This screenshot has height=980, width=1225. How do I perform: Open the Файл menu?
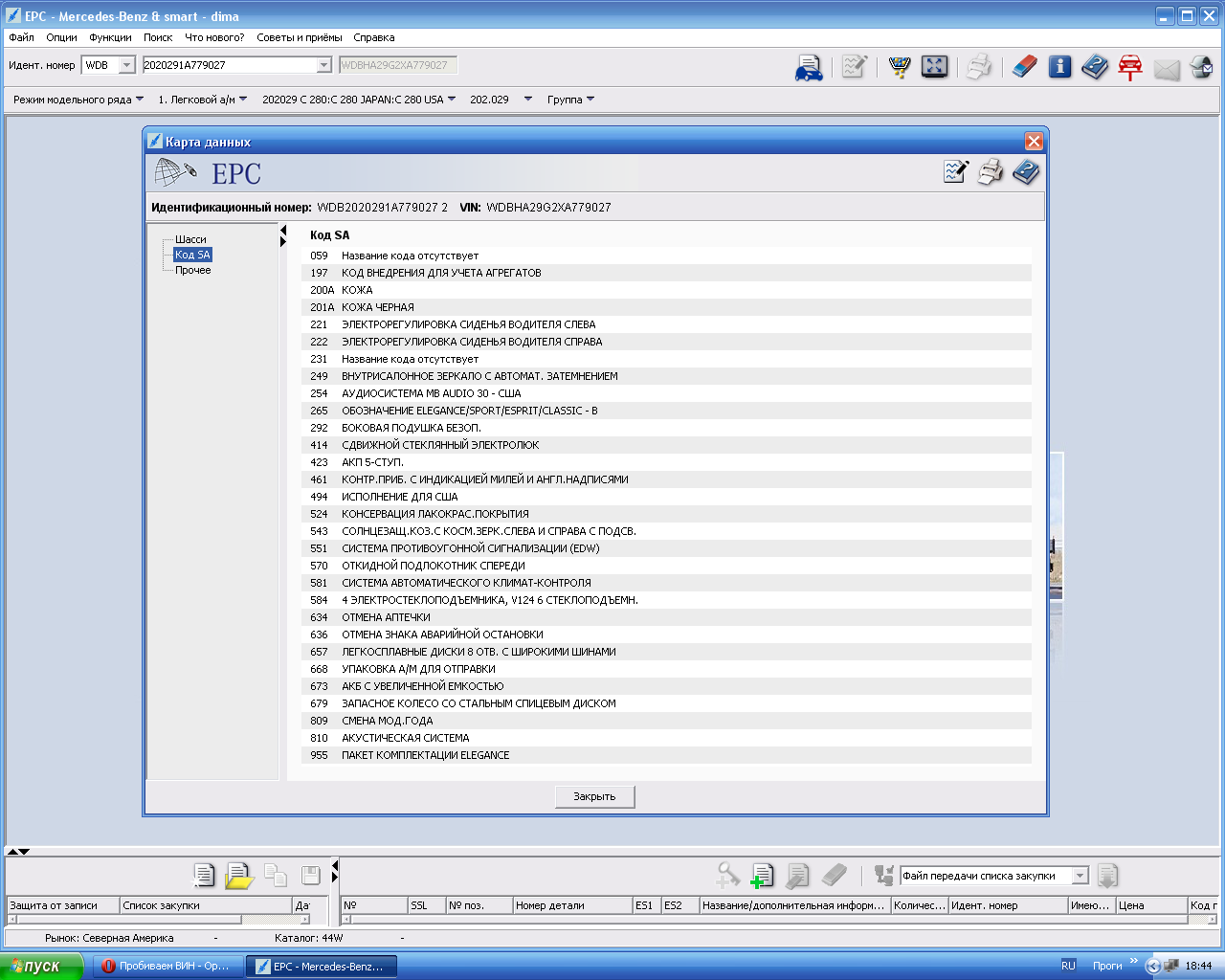point(21,37)
